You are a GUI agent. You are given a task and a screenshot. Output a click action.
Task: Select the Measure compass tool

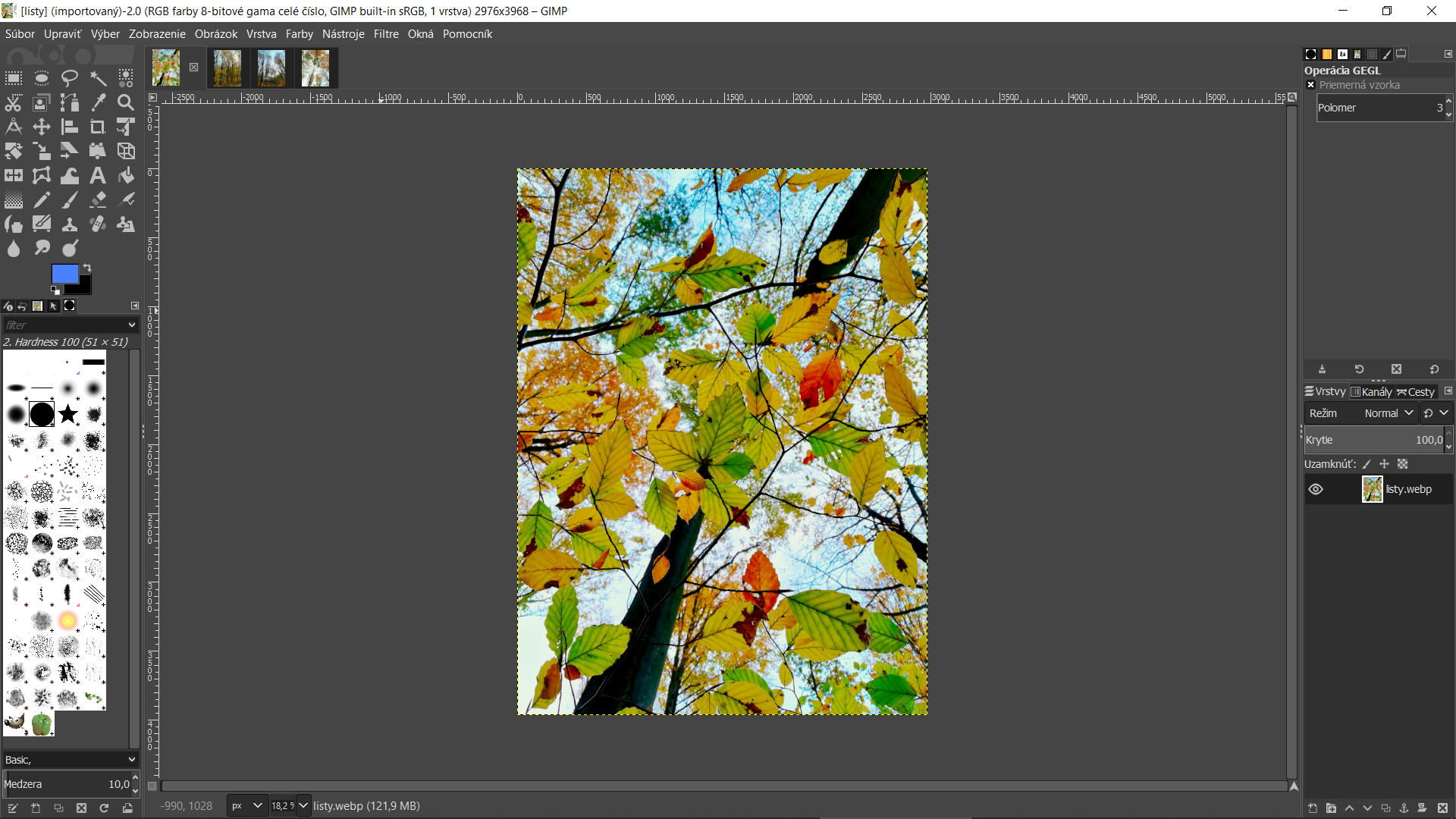(14, 127)
